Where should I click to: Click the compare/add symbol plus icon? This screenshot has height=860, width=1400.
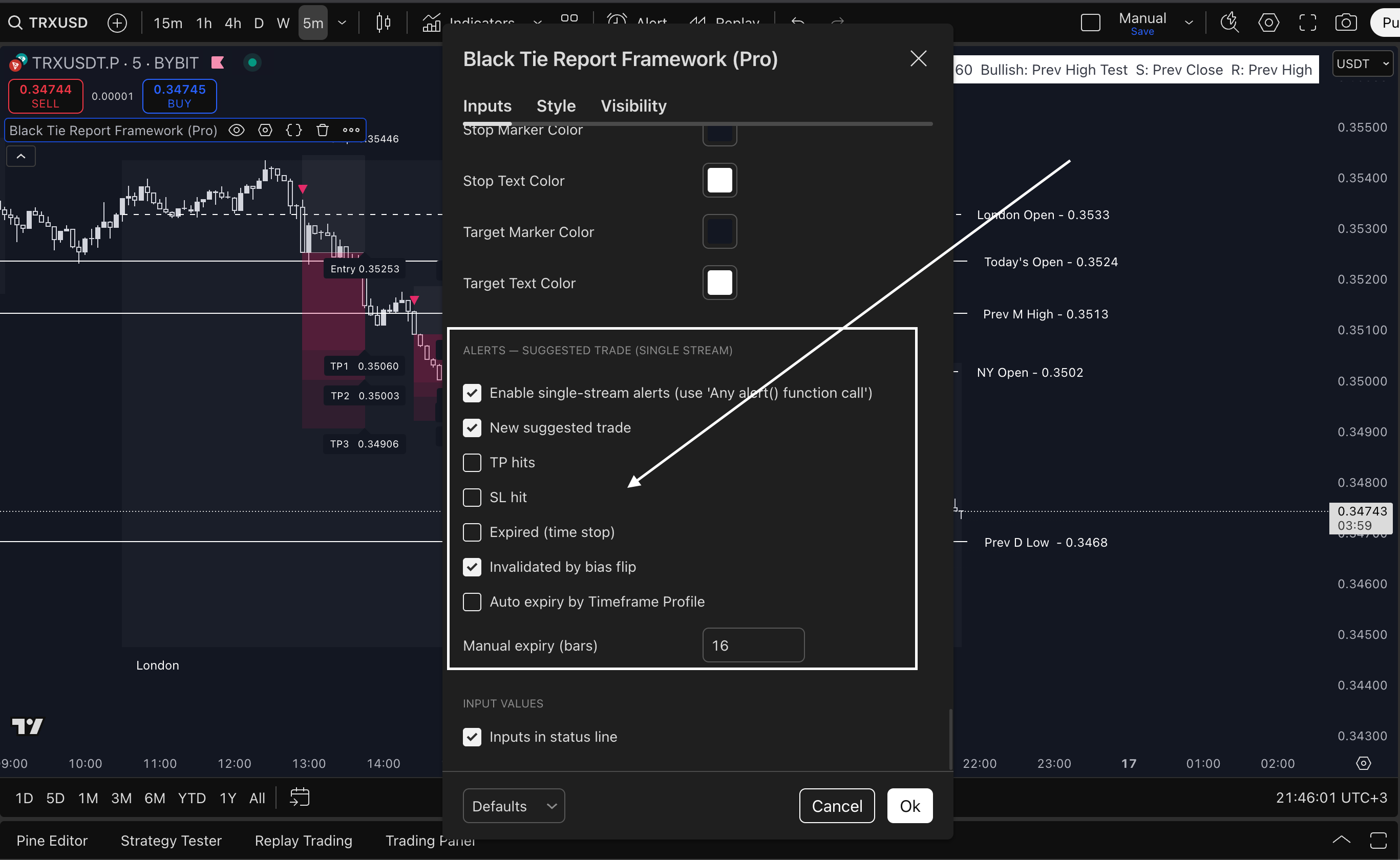[117, 23]
